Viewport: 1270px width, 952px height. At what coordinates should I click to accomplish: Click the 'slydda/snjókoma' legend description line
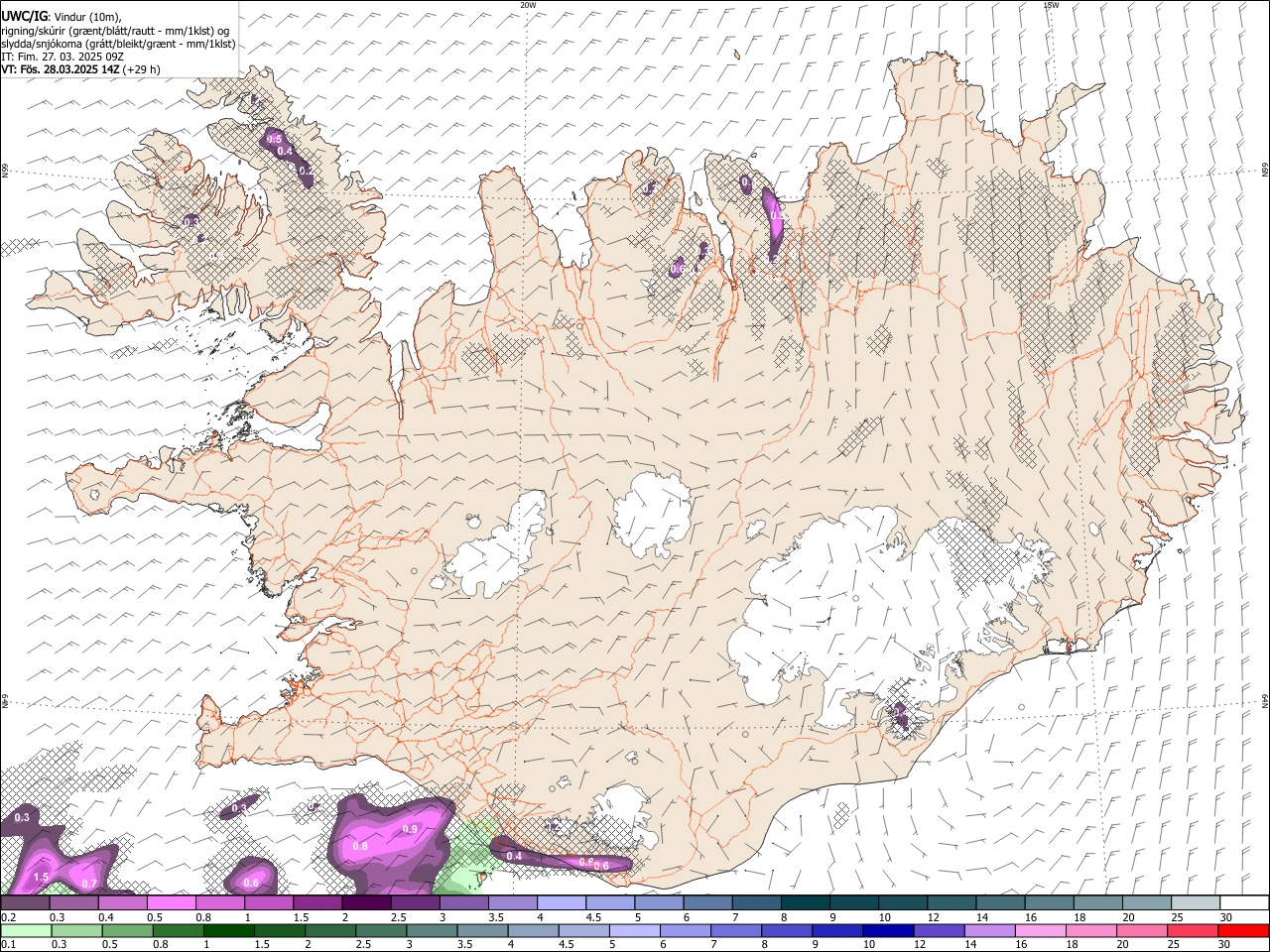pos(118,44)
